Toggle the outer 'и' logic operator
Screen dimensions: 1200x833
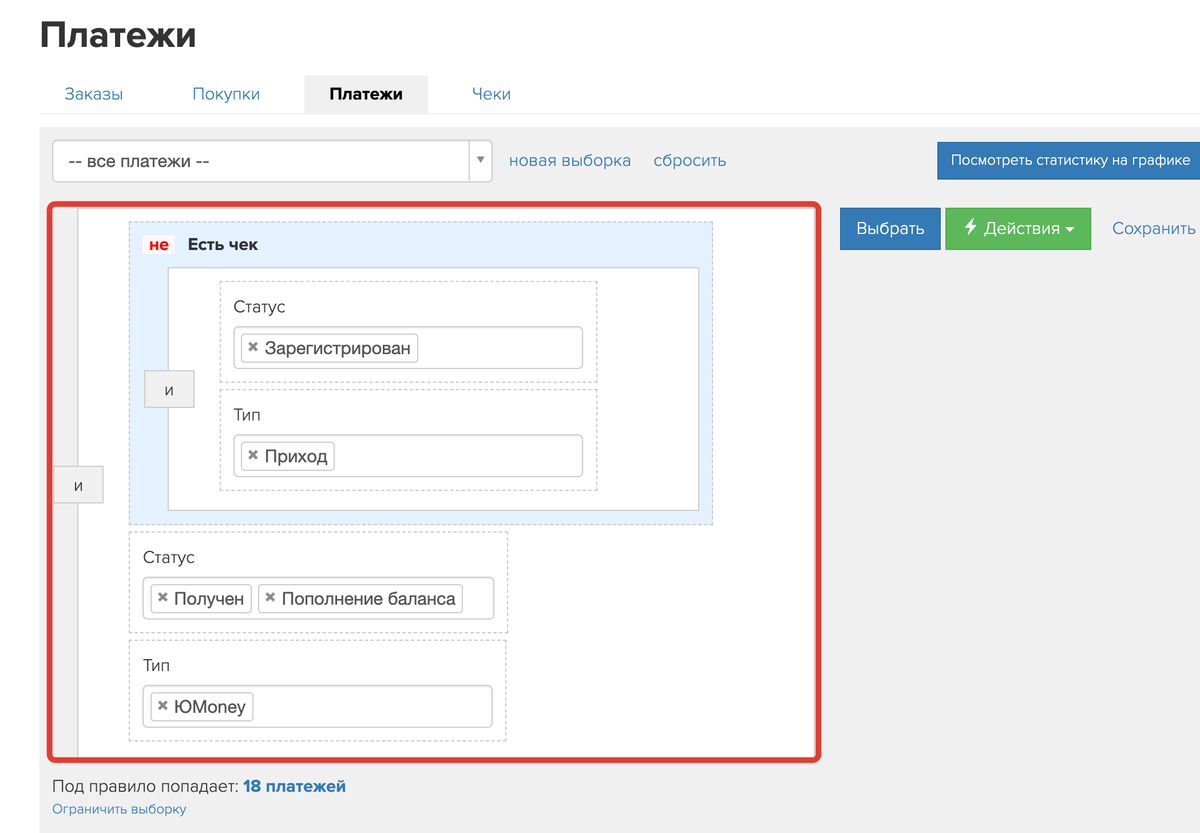tap(78, 486)
